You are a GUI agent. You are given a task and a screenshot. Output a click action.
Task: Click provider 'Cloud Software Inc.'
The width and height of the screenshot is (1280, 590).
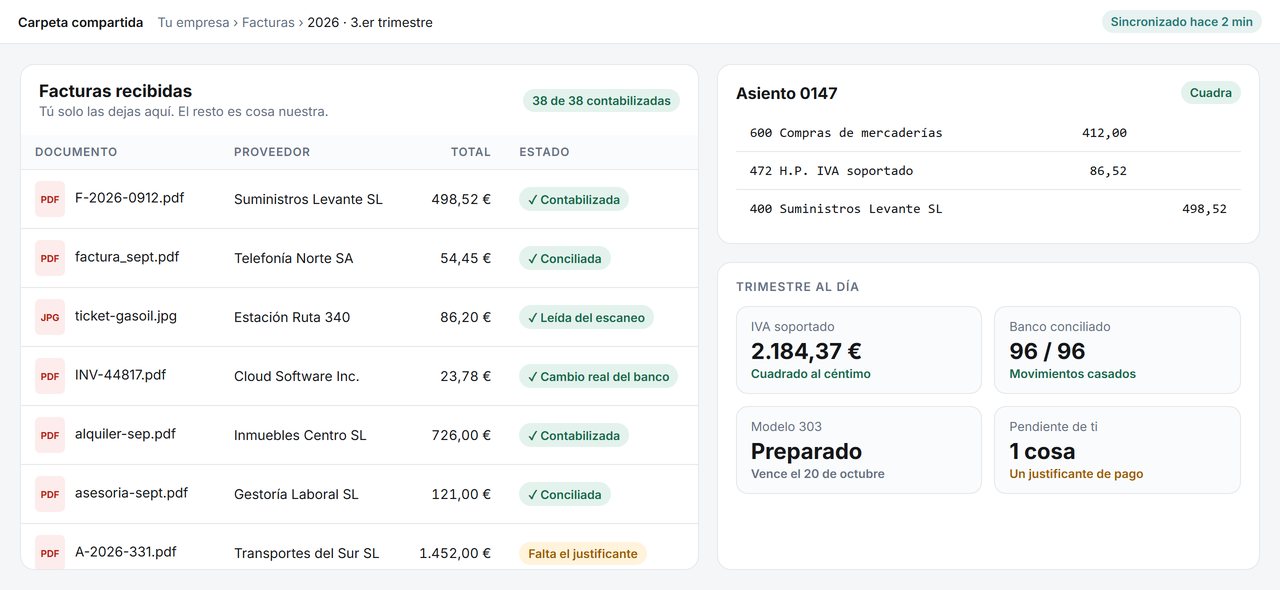297,376
